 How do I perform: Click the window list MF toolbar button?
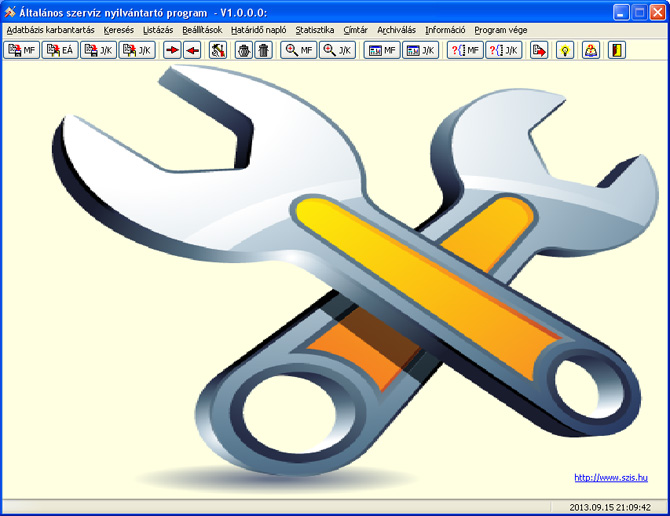(x=382, y=50)
